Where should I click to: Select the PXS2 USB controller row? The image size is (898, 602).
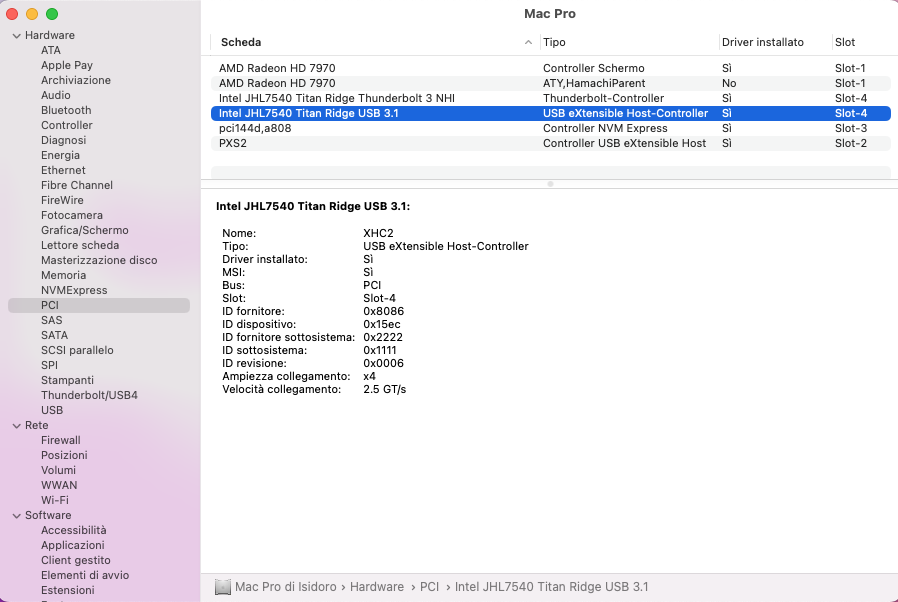550,143
